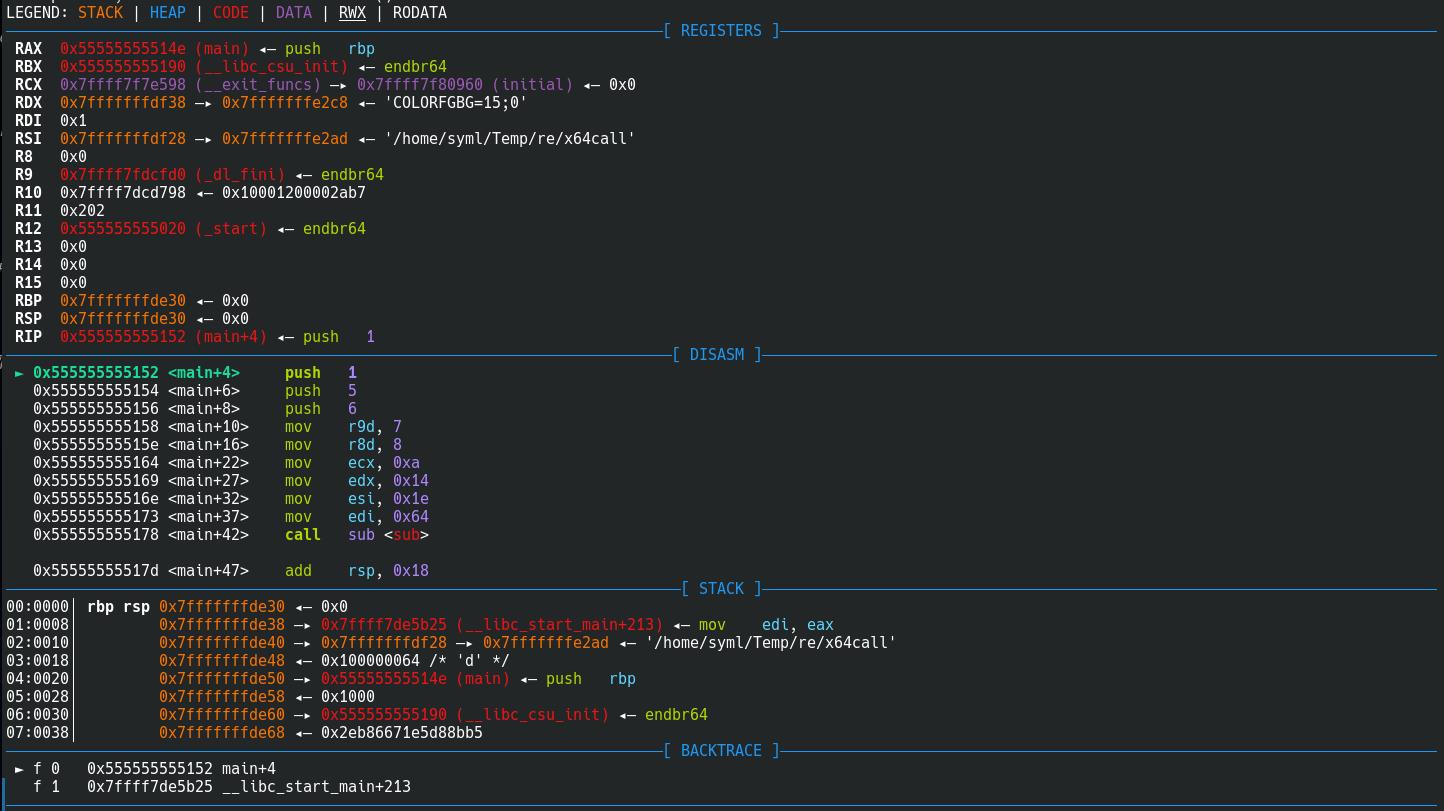The image size is (1444, 811).
Task: Select stack entry offset 07:0038
Action: point(37,733)
